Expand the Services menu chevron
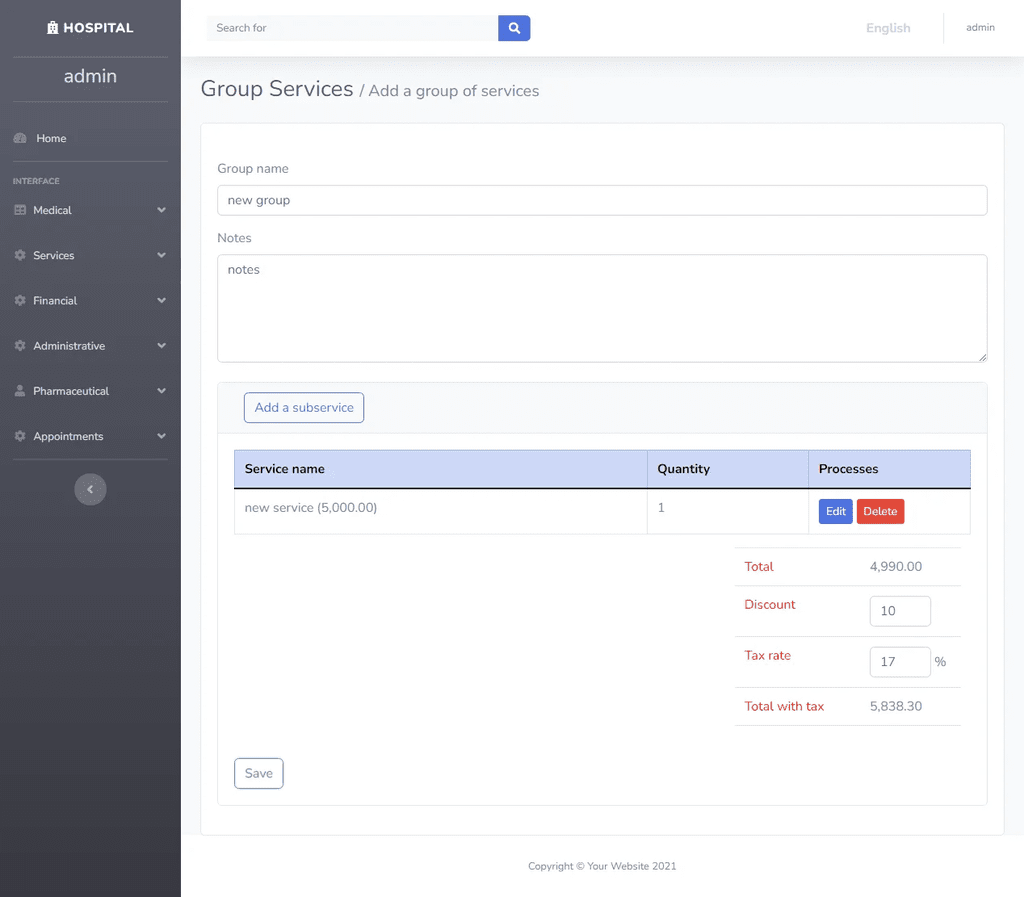The image size is (1024, 897). (x=161, y=255)
